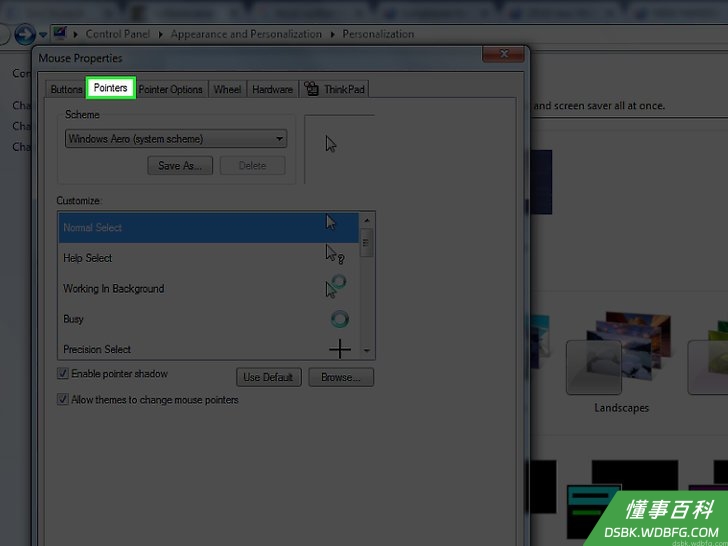
Task: Select the Help Select pointer row
Action: click(x=208, y=258)
